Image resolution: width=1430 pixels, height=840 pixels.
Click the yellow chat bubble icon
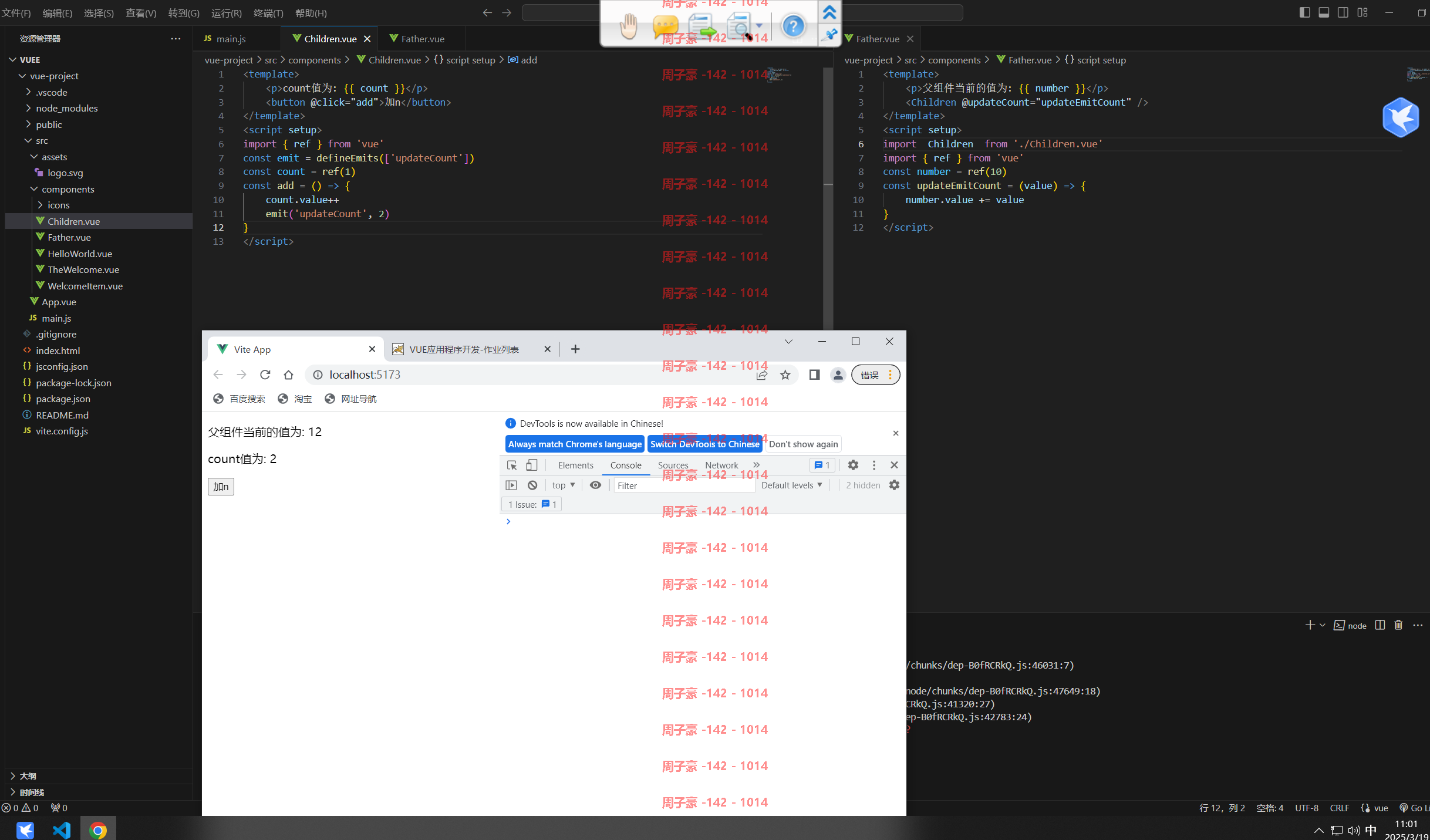coord(665,26)
